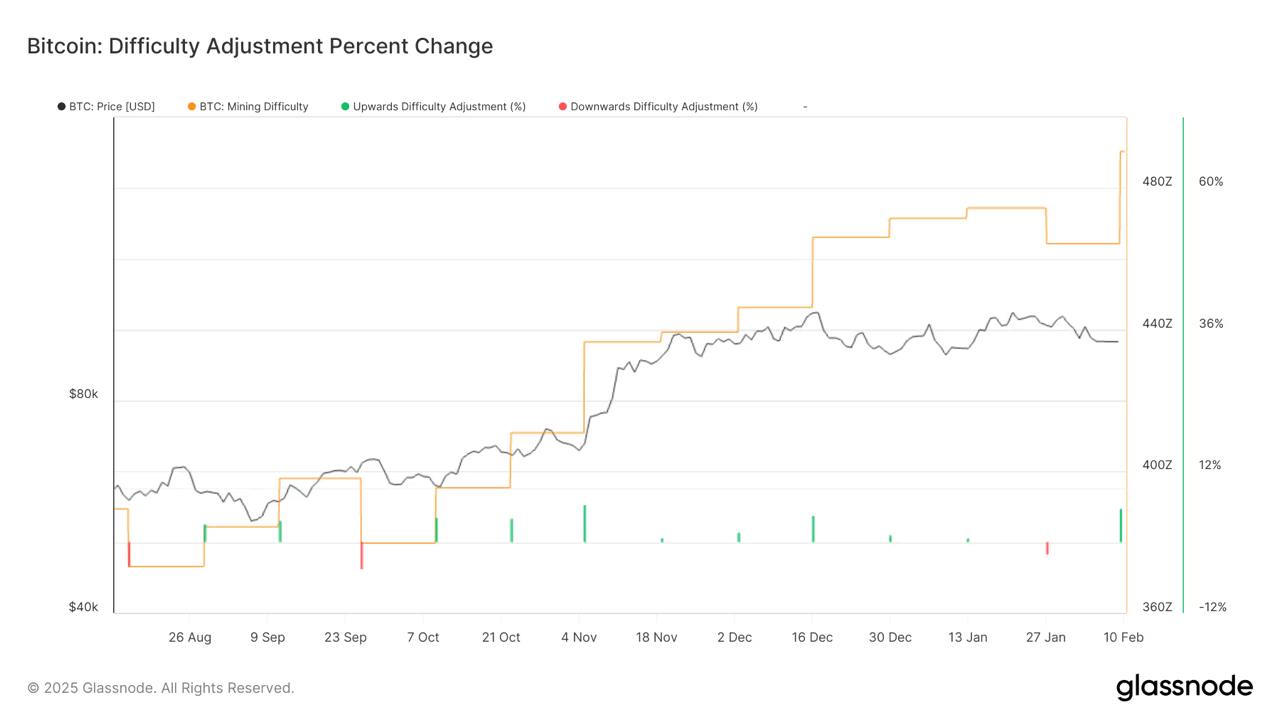Hide the Upwards Difficulty Adjustment (%) series label
1280x720 pixels.
tap(439, 106)
